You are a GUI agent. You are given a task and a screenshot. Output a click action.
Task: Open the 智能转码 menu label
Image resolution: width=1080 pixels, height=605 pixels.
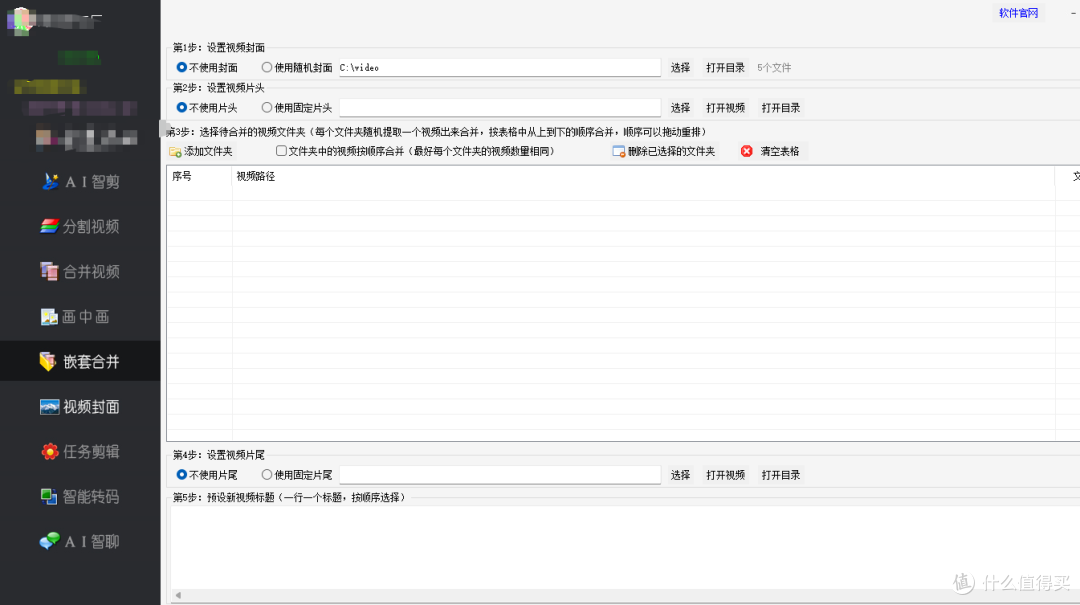click(x=91, y=497)
